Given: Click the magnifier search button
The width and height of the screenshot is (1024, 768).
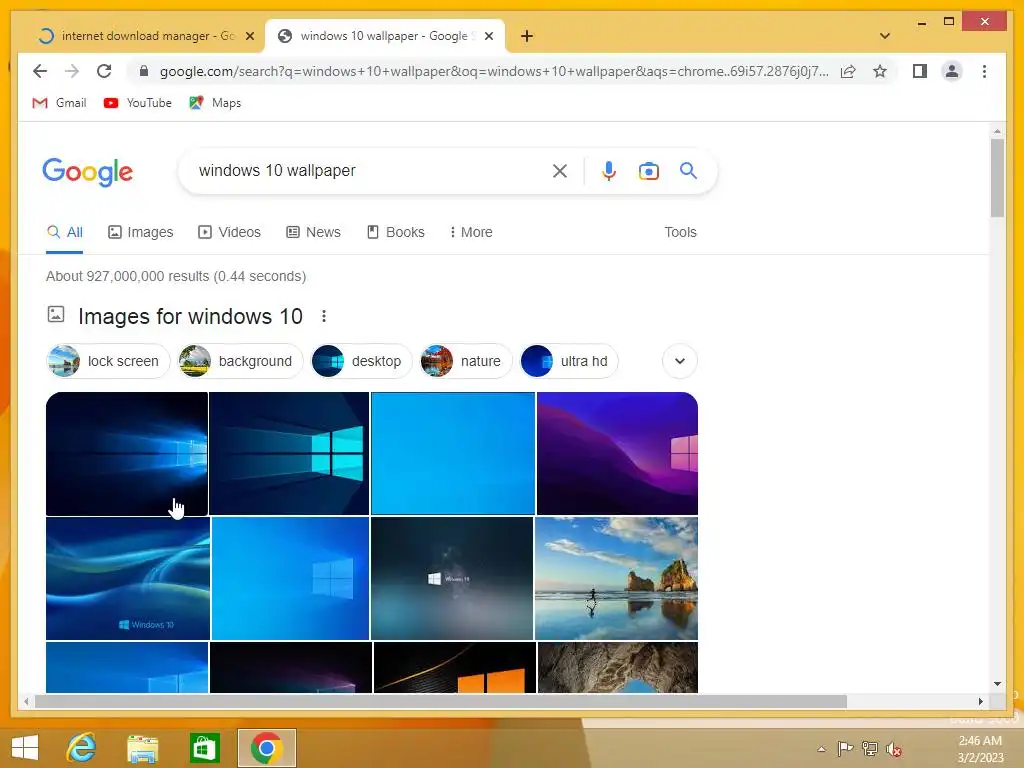Looking at the screenshot, I should (x=688, y=171).
